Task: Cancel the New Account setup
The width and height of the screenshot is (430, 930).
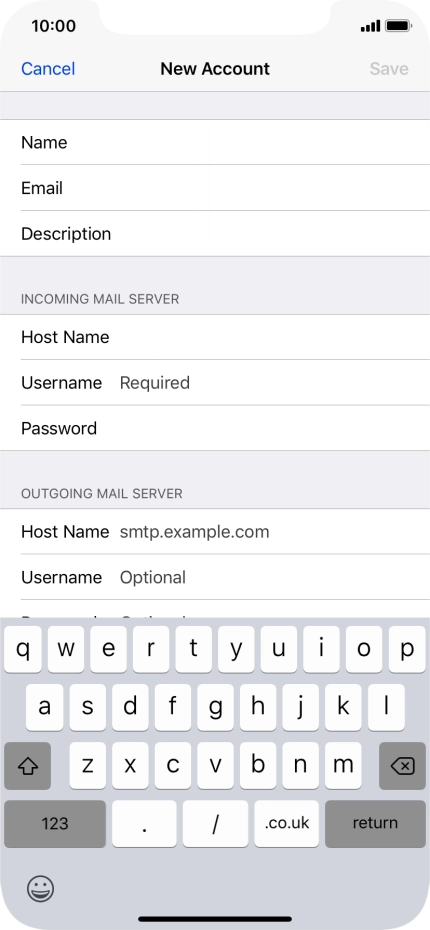Action: tap(48, 69)
